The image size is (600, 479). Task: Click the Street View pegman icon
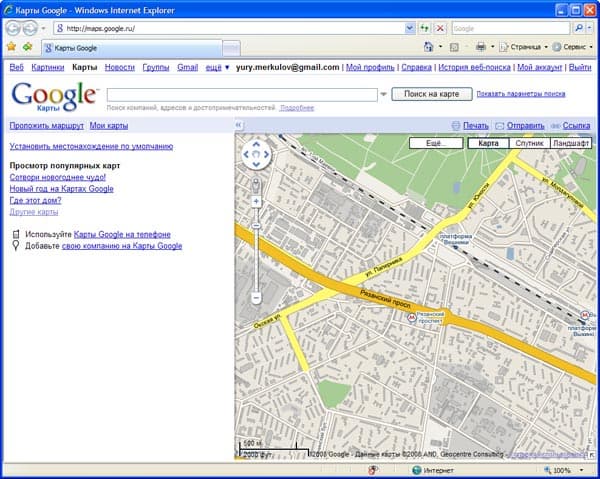[256, 186]
